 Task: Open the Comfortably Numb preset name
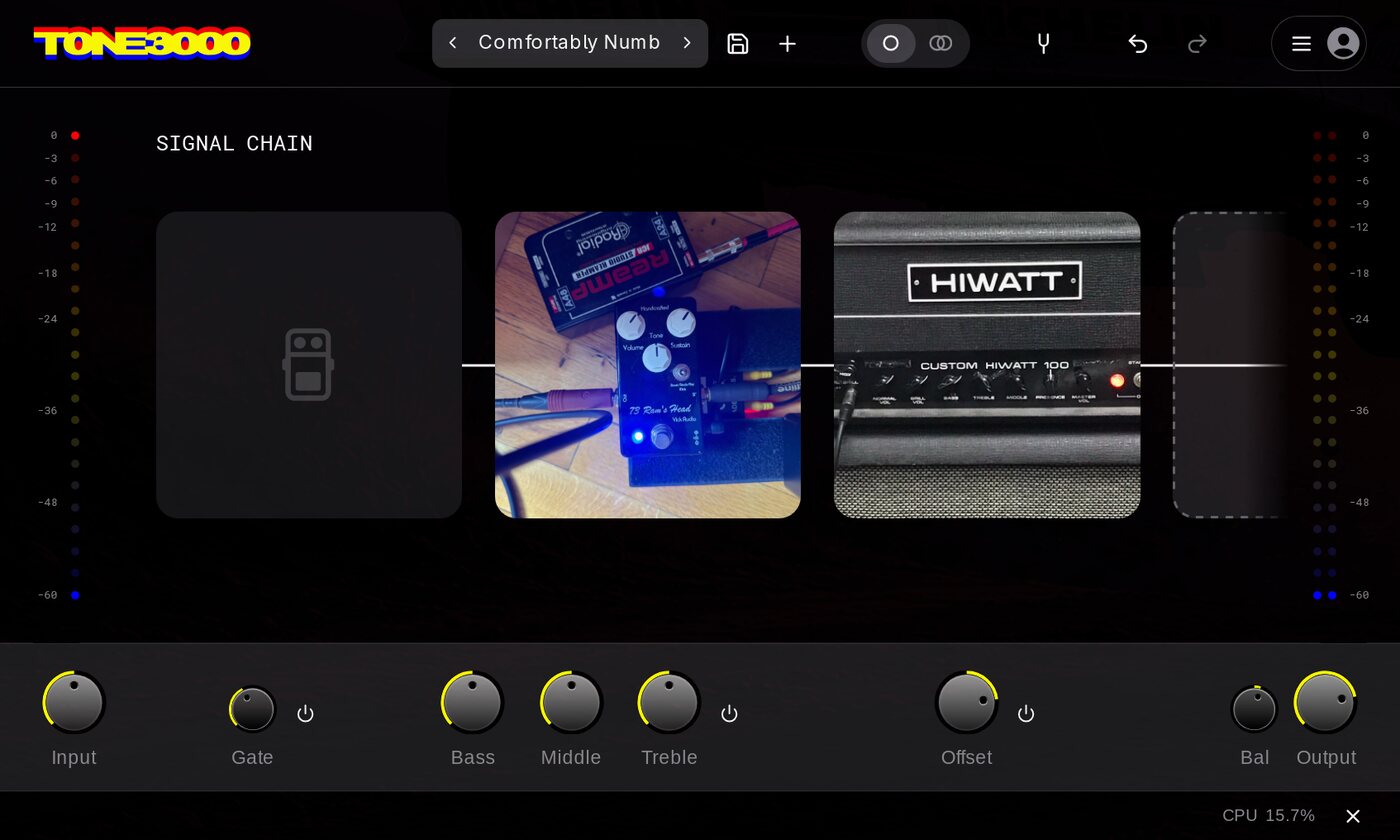[x=569, y=43]
